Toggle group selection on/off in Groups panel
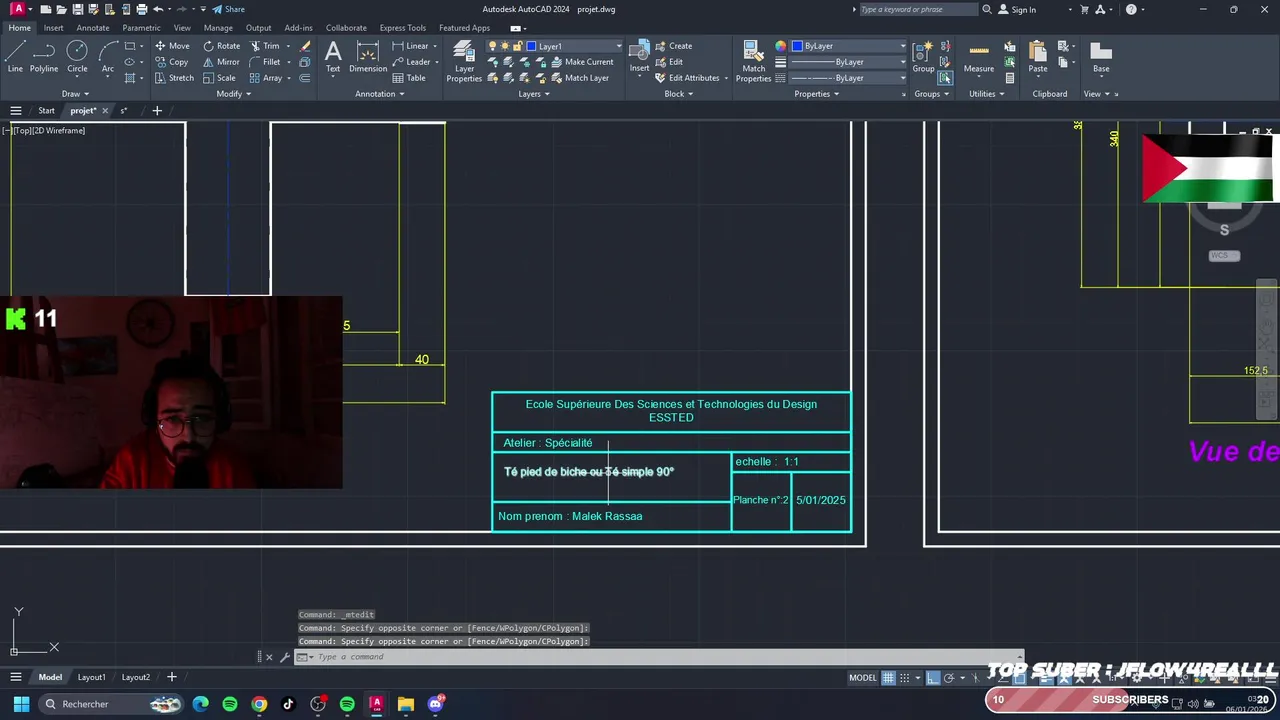The width and height of the screenshot is (1280, 720). [945, 78]
